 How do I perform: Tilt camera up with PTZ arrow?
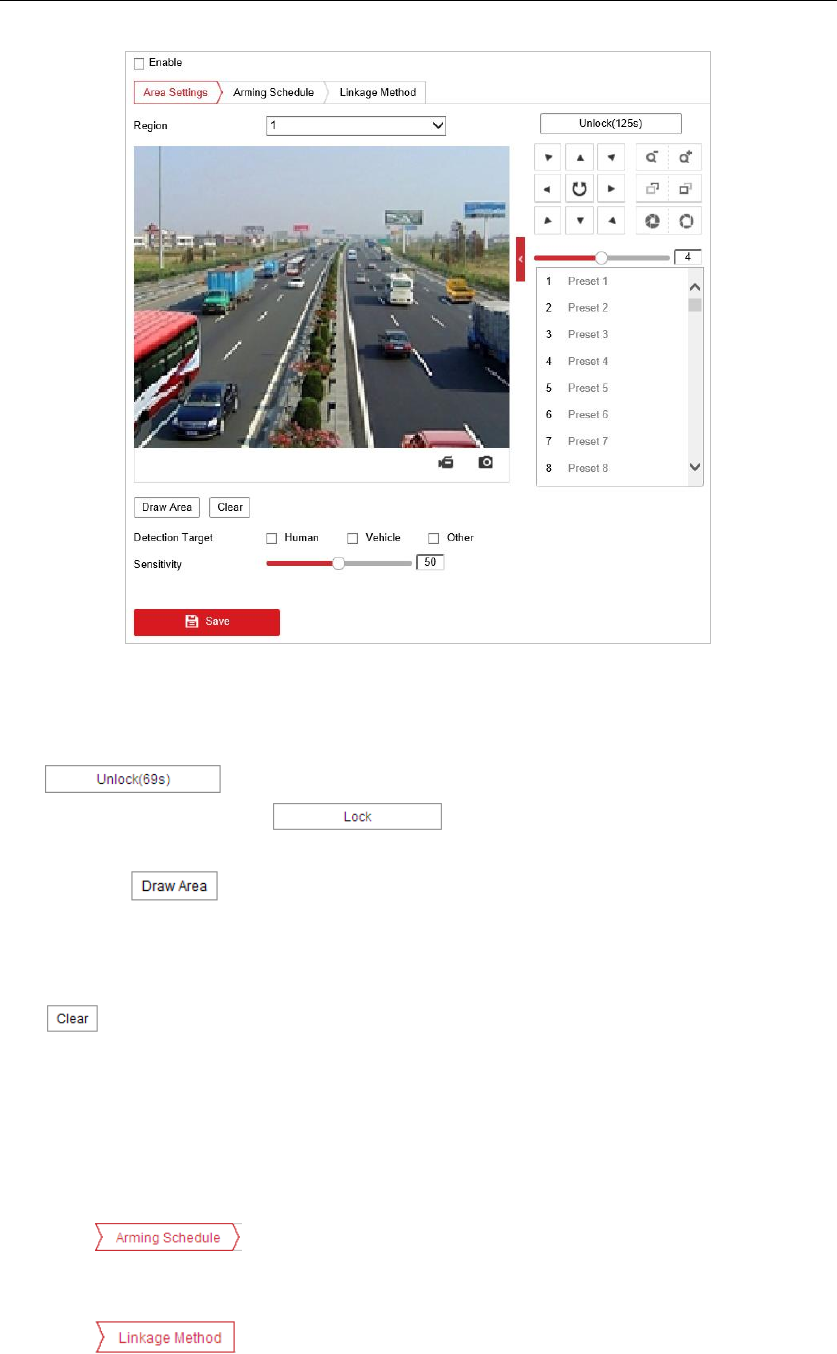pyautogui.click(x=579, y=157)
